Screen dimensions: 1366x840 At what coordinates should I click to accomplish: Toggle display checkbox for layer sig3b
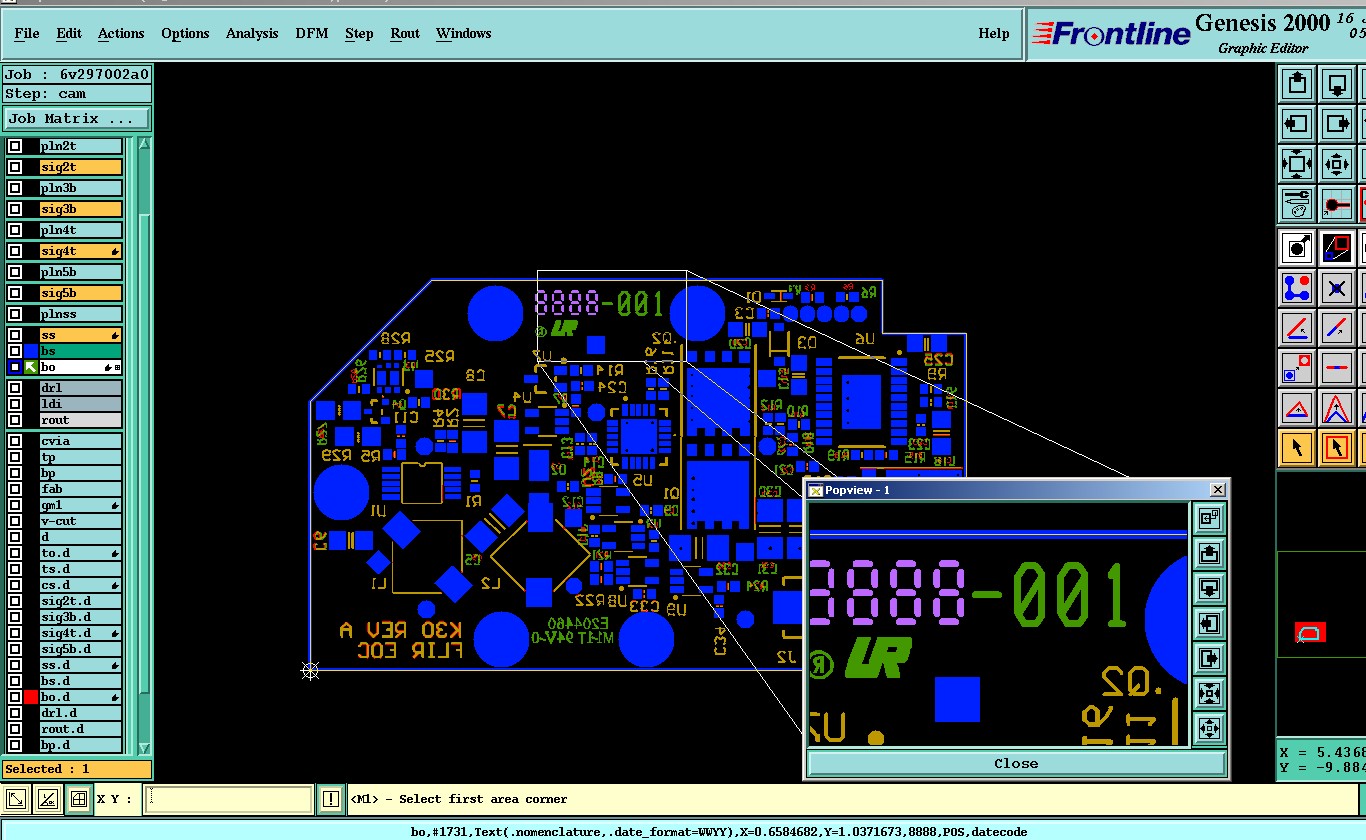click(x=15, y=209)
